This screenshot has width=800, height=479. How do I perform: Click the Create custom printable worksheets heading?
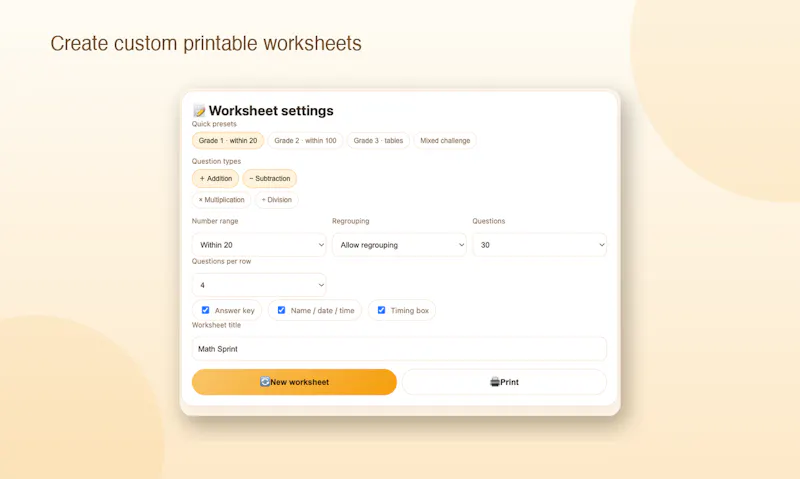(x=206, y=44)
